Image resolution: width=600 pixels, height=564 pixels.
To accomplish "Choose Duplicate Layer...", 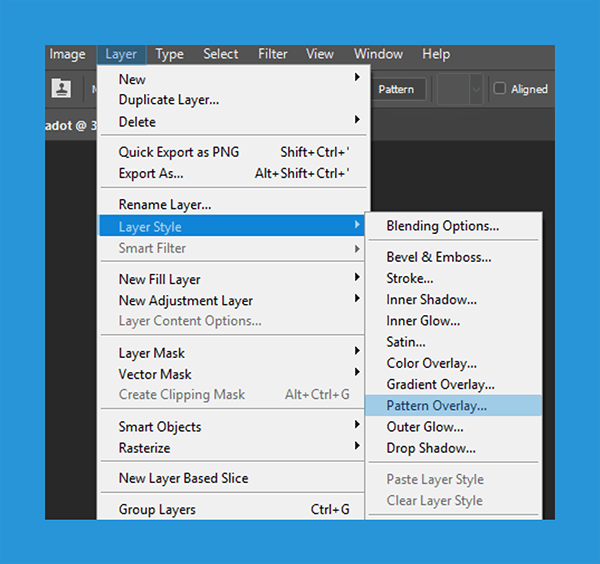I will tap(233, 100).
